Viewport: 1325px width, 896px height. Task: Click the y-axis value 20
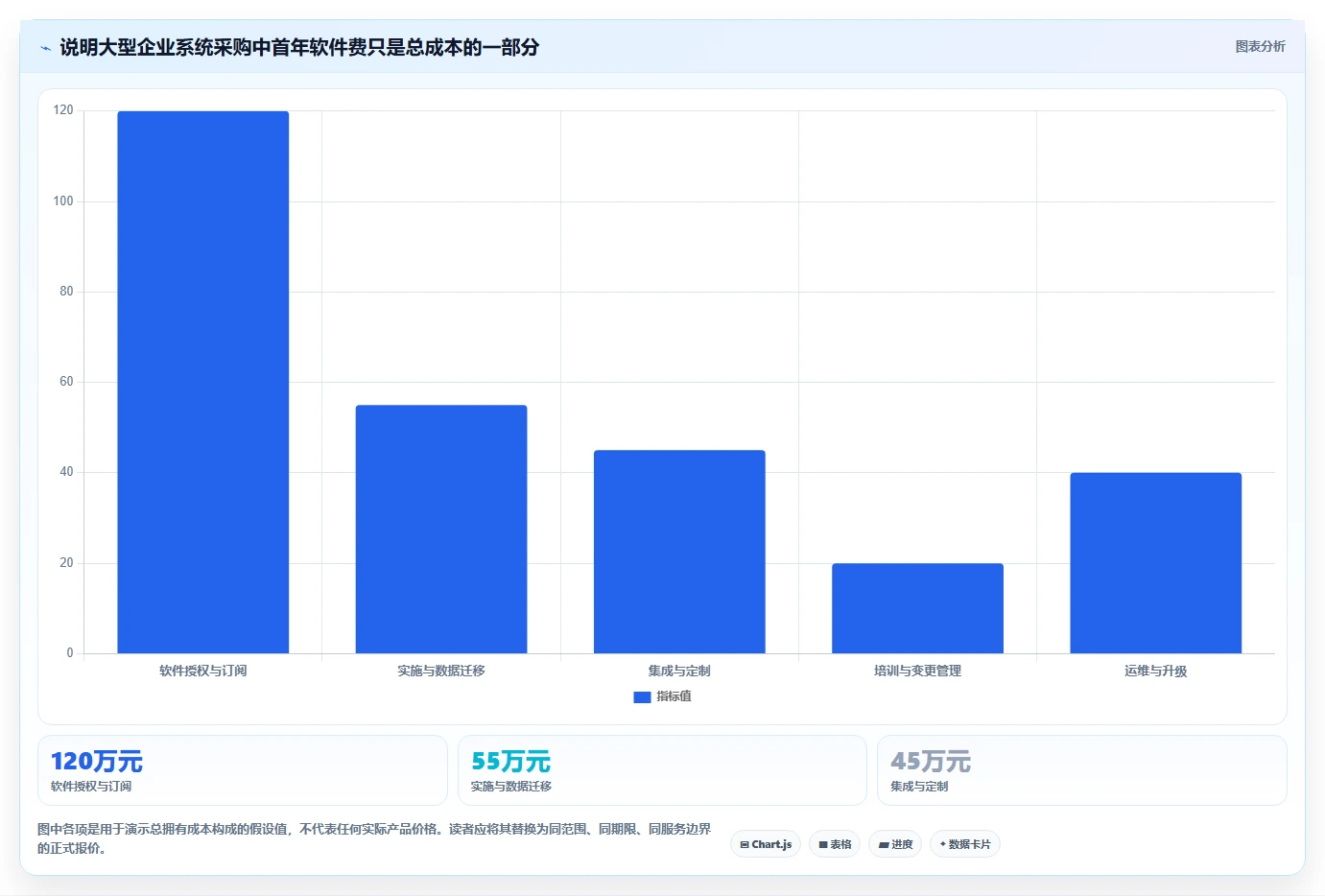point(66,563)
